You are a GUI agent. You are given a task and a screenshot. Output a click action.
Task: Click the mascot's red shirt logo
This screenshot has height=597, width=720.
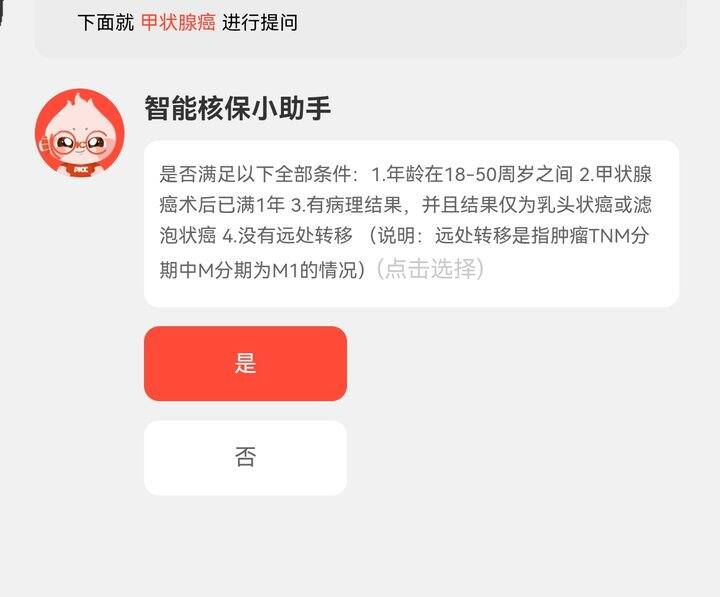click(x=81, y=170)
